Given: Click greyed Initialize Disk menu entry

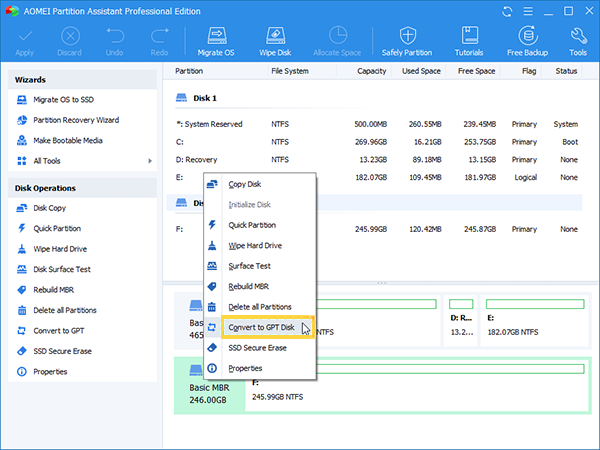Looking at the screenshot, I should click(260, 205).
